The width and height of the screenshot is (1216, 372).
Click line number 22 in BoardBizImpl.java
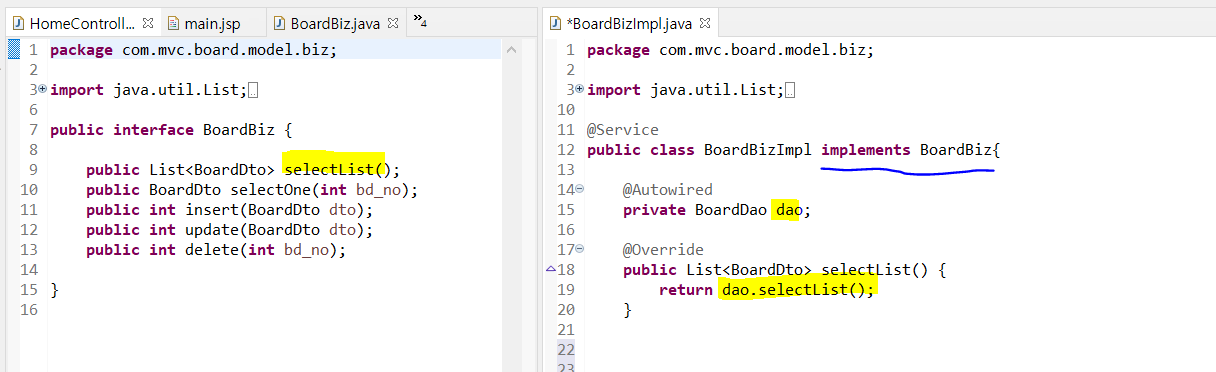[x=566, y=349]
